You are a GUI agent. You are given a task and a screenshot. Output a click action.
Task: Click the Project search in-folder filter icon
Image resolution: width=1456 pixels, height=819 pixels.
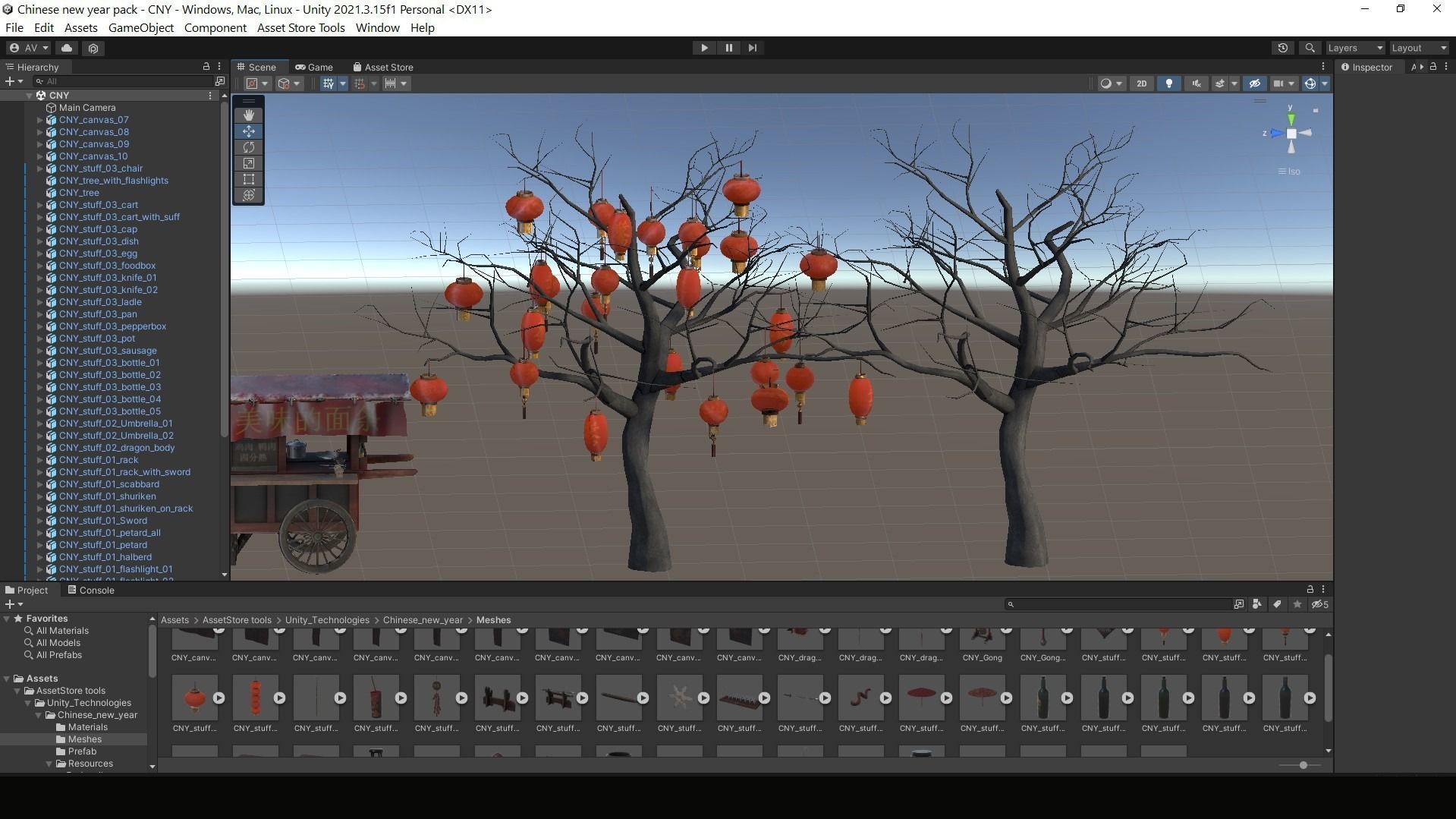(x=1239, y=604)
